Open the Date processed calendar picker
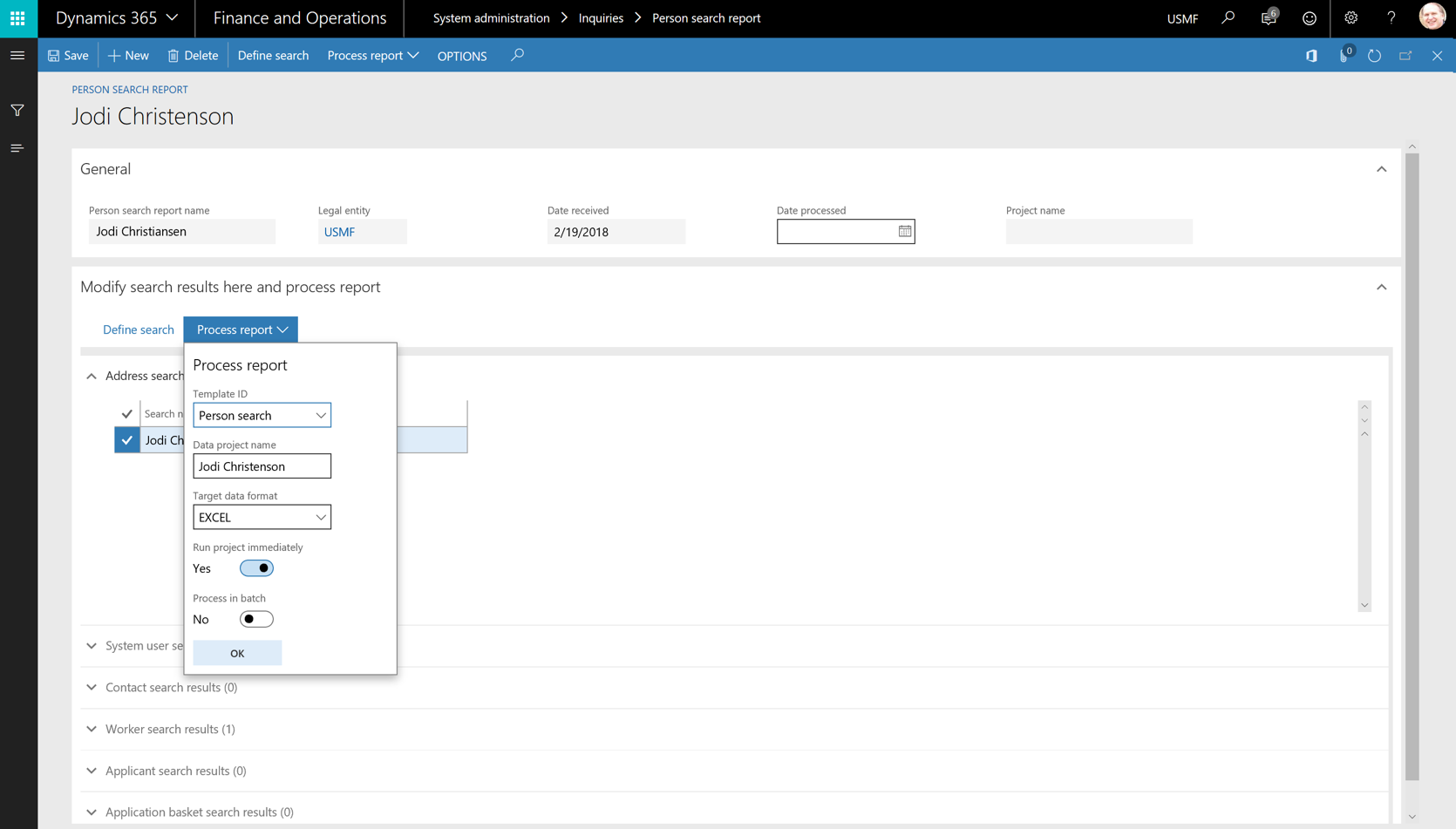 pos(905,232)
